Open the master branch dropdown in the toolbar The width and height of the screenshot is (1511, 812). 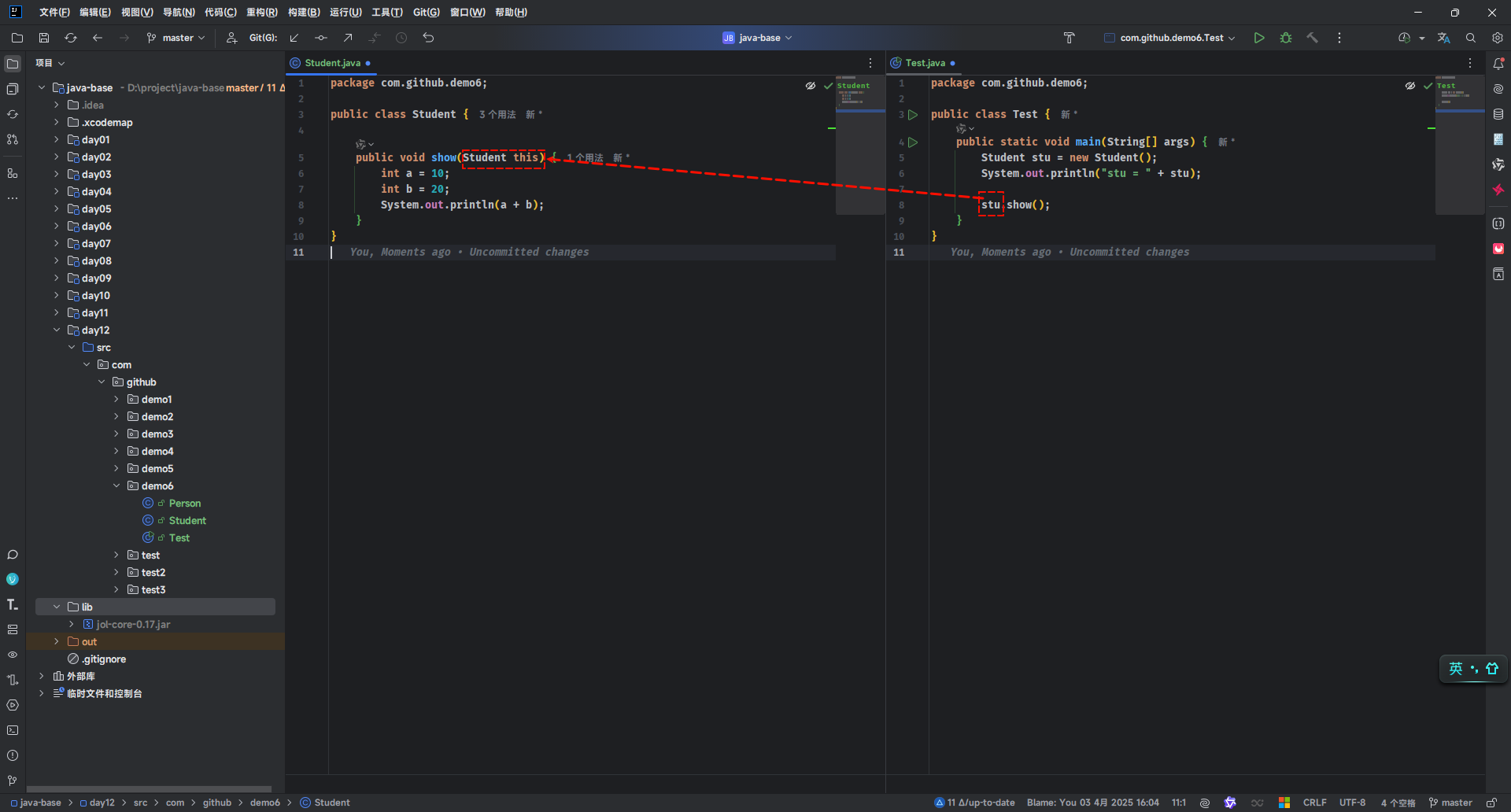(x=176, y=38)
